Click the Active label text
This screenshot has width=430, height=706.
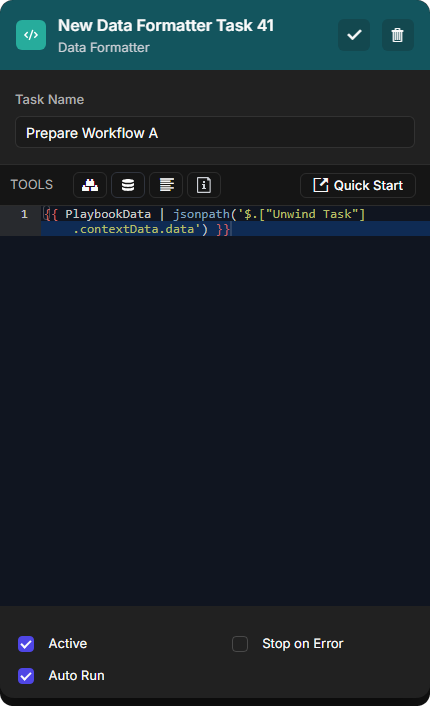(x=68, y=644)
